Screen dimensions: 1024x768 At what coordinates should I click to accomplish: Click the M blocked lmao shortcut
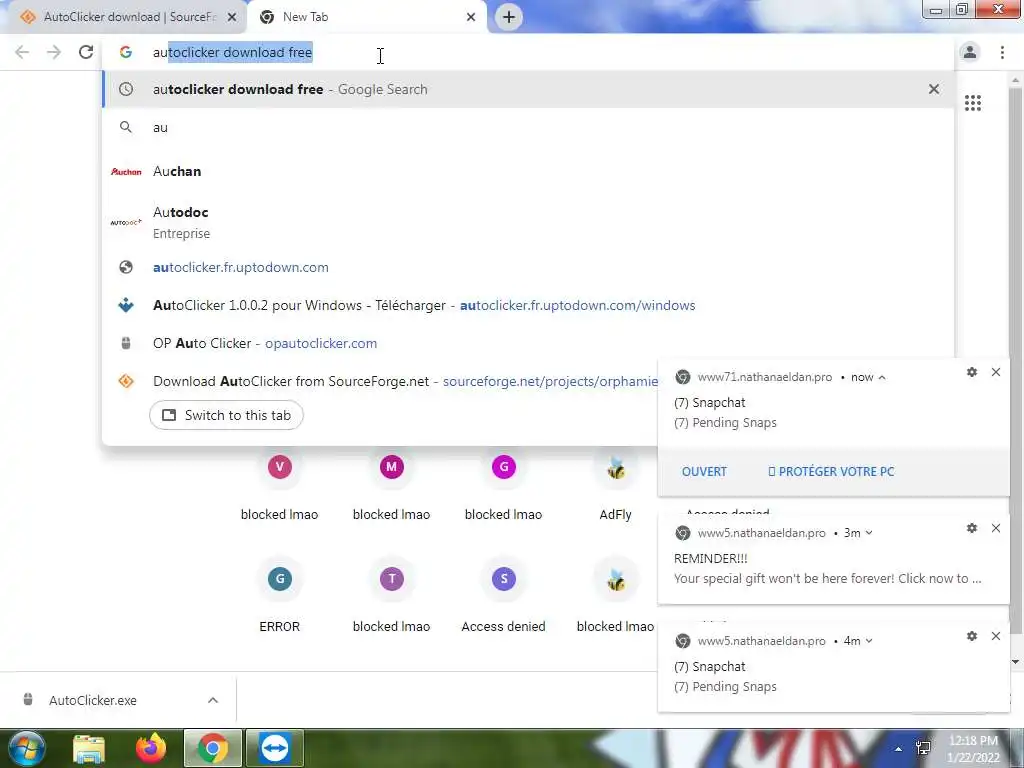point(391,482)
